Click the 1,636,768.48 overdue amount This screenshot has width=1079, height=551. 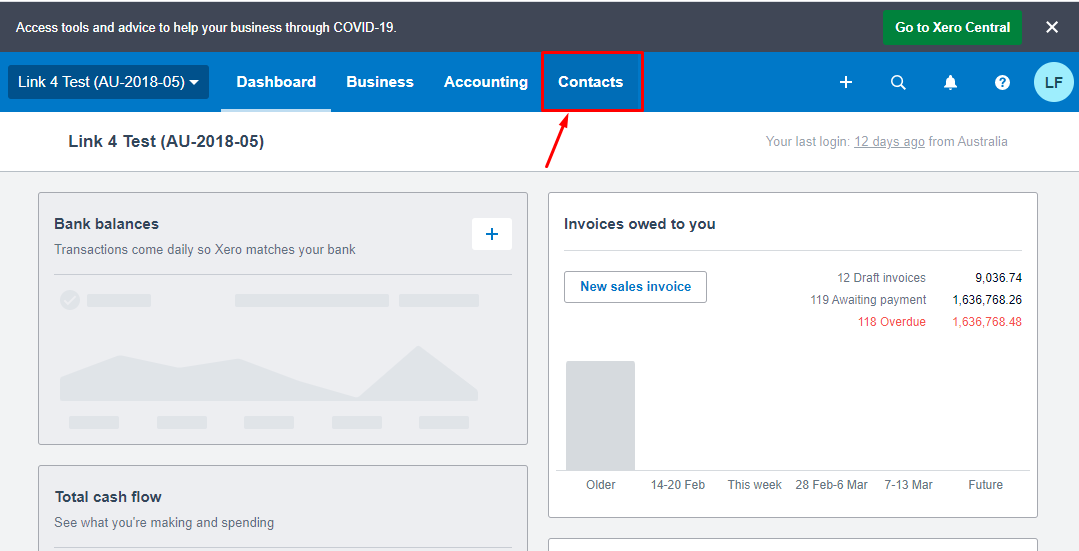tap(987, 322)
